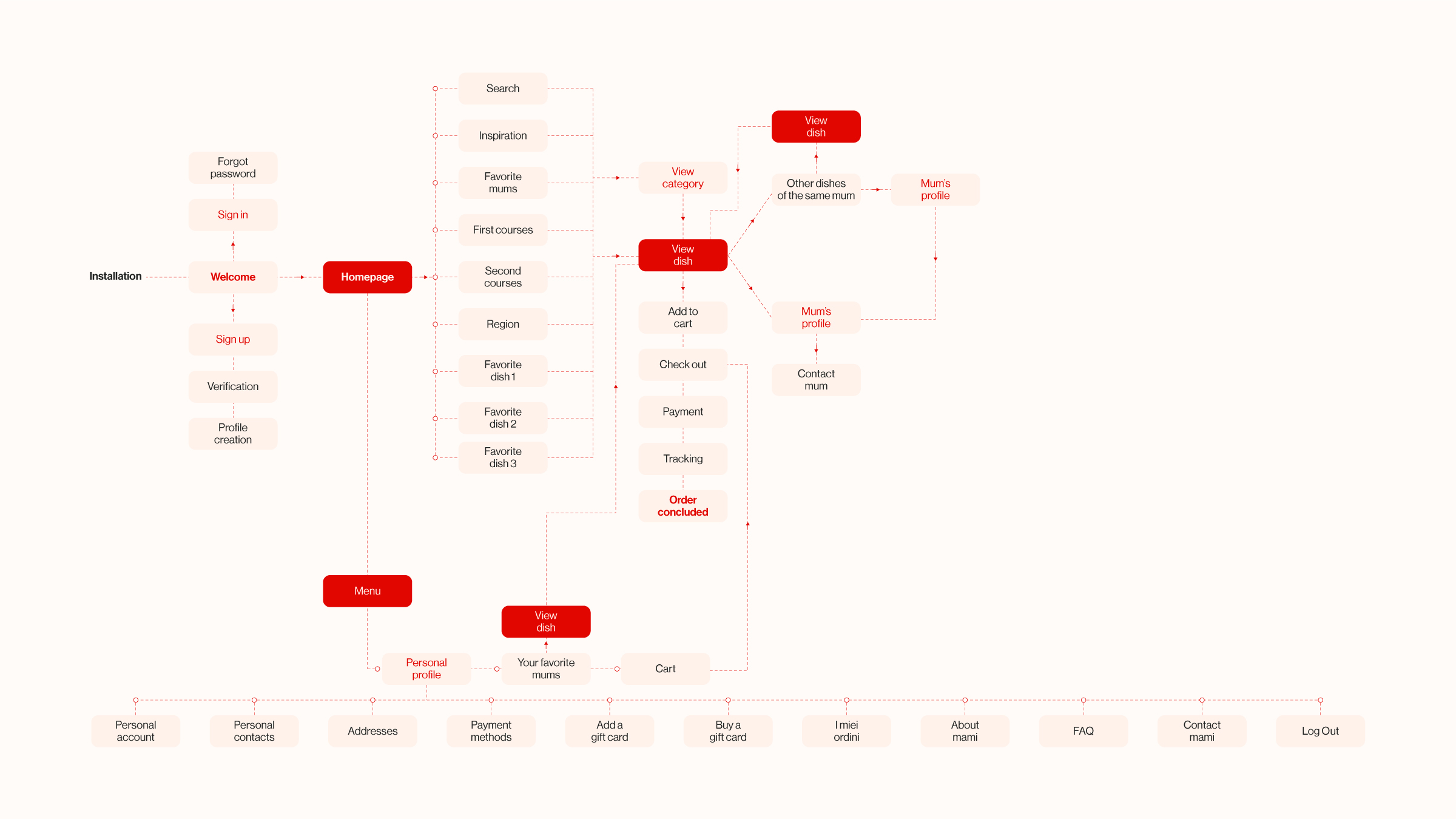Select the Personal profile node icon
Viewport: 1456px width, 819px height.
click(426, 668)
